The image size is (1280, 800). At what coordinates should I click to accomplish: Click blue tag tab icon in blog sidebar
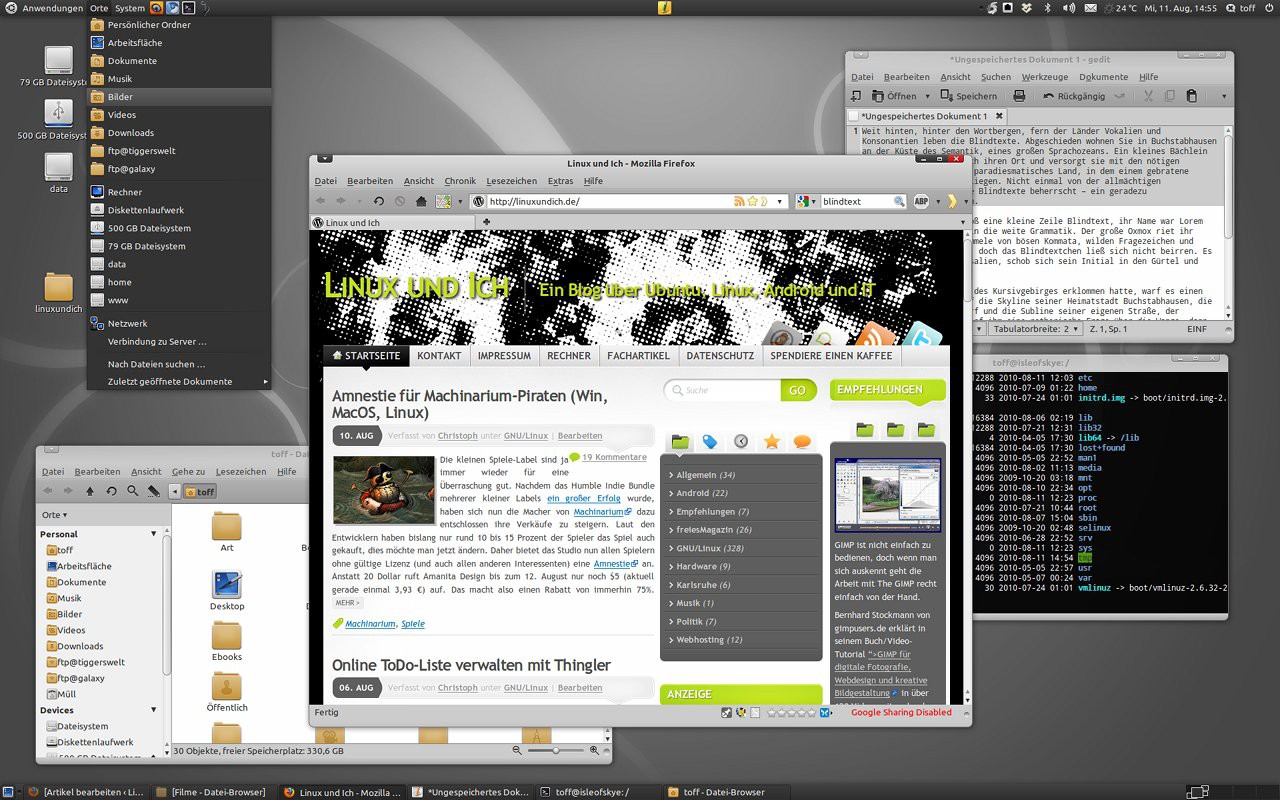click(710, 441)
